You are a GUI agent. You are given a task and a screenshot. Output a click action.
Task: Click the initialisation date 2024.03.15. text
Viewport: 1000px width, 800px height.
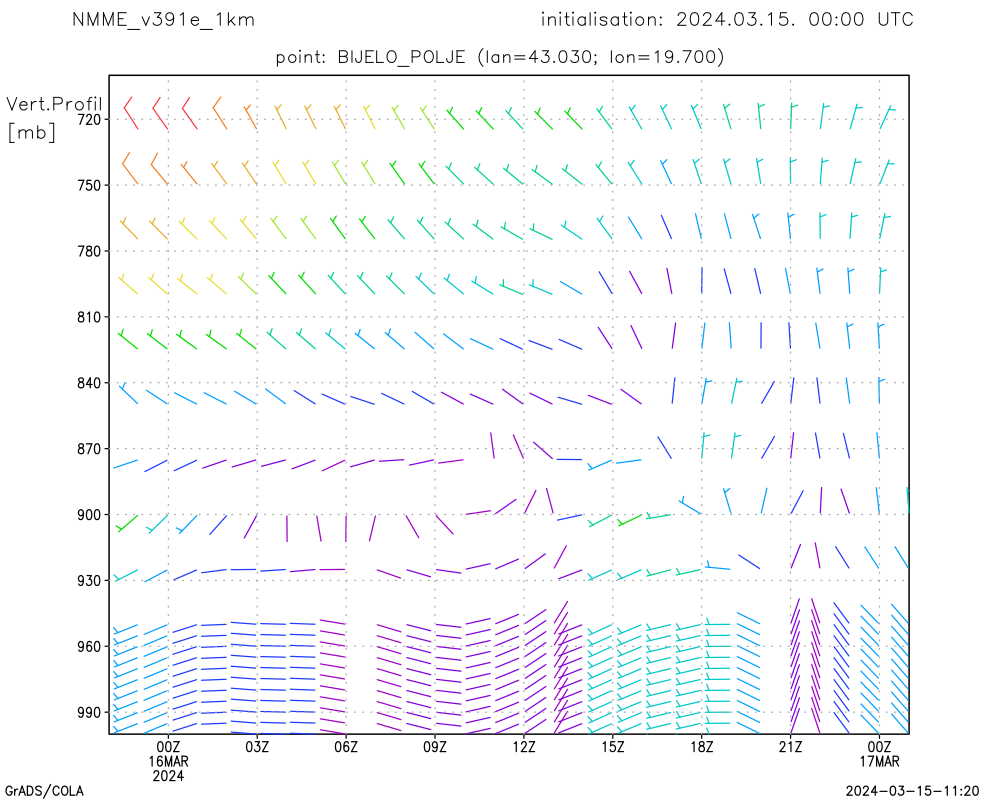pyautogui.click(x=735, y=20)
